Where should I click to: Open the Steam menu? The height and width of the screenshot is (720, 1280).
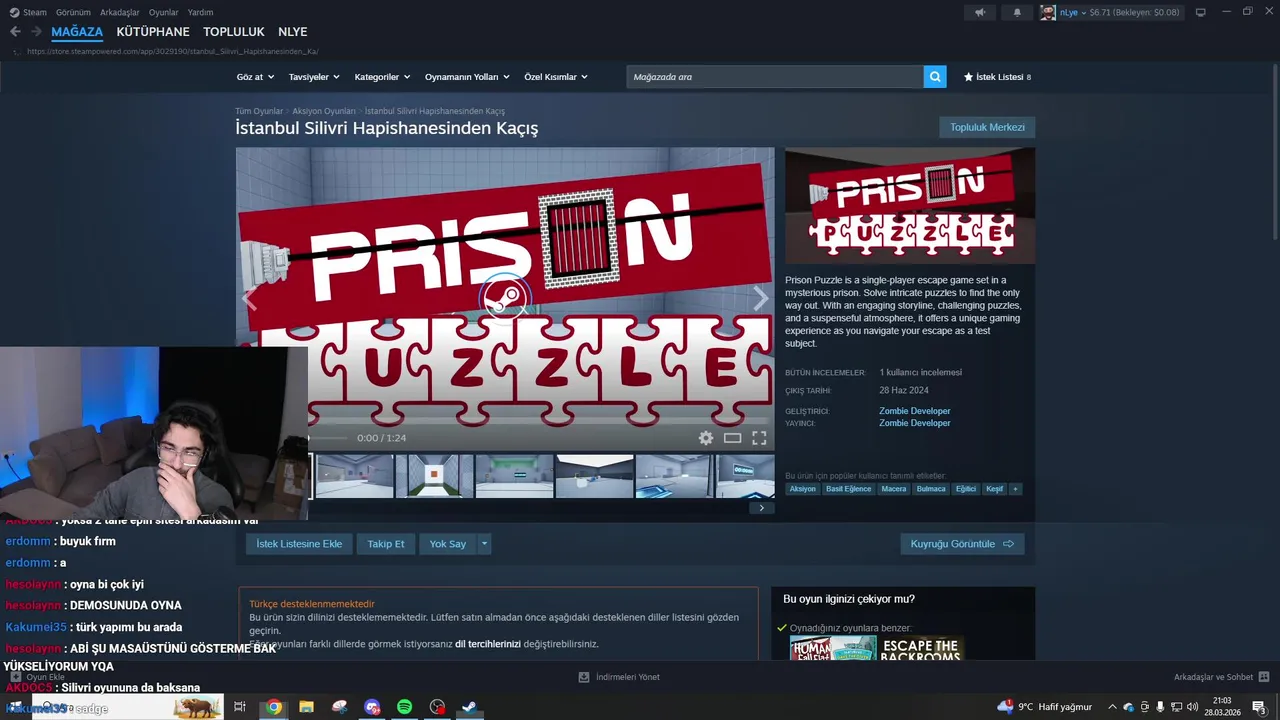click(28, 12)
